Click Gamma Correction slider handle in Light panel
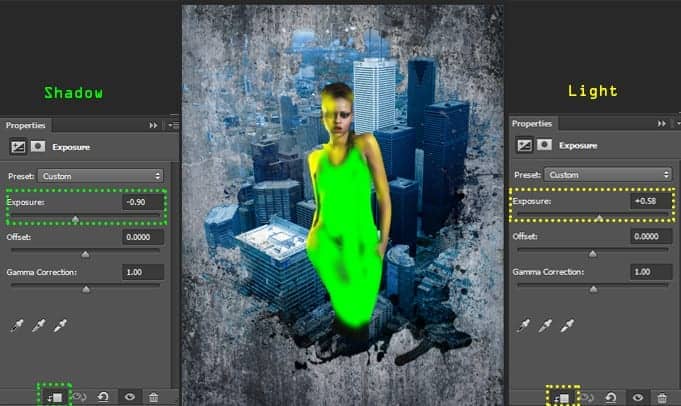 (593, 289)
